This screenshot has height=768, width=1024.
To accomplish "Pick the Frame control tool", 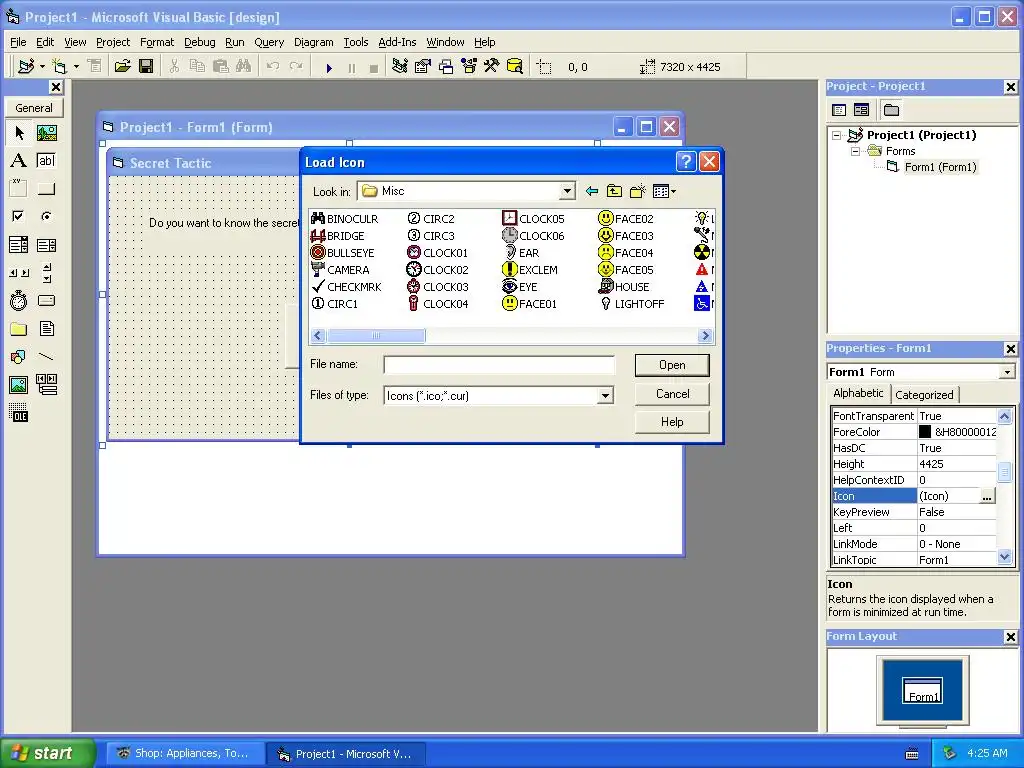I will [19, 189].
